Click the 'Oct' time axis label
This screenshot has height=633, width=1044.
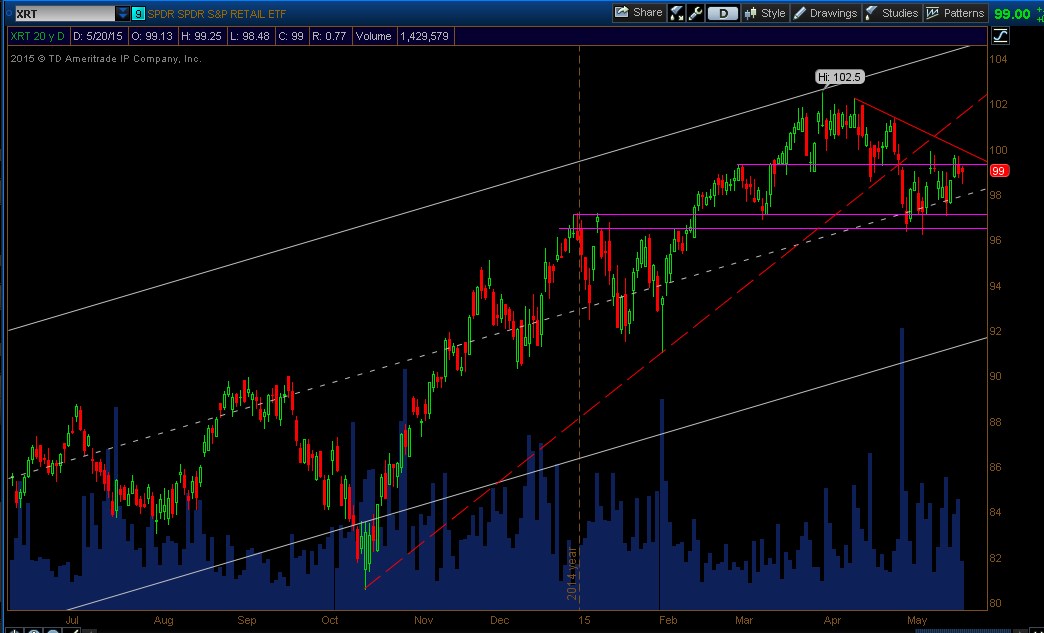[x=330, y=620]
